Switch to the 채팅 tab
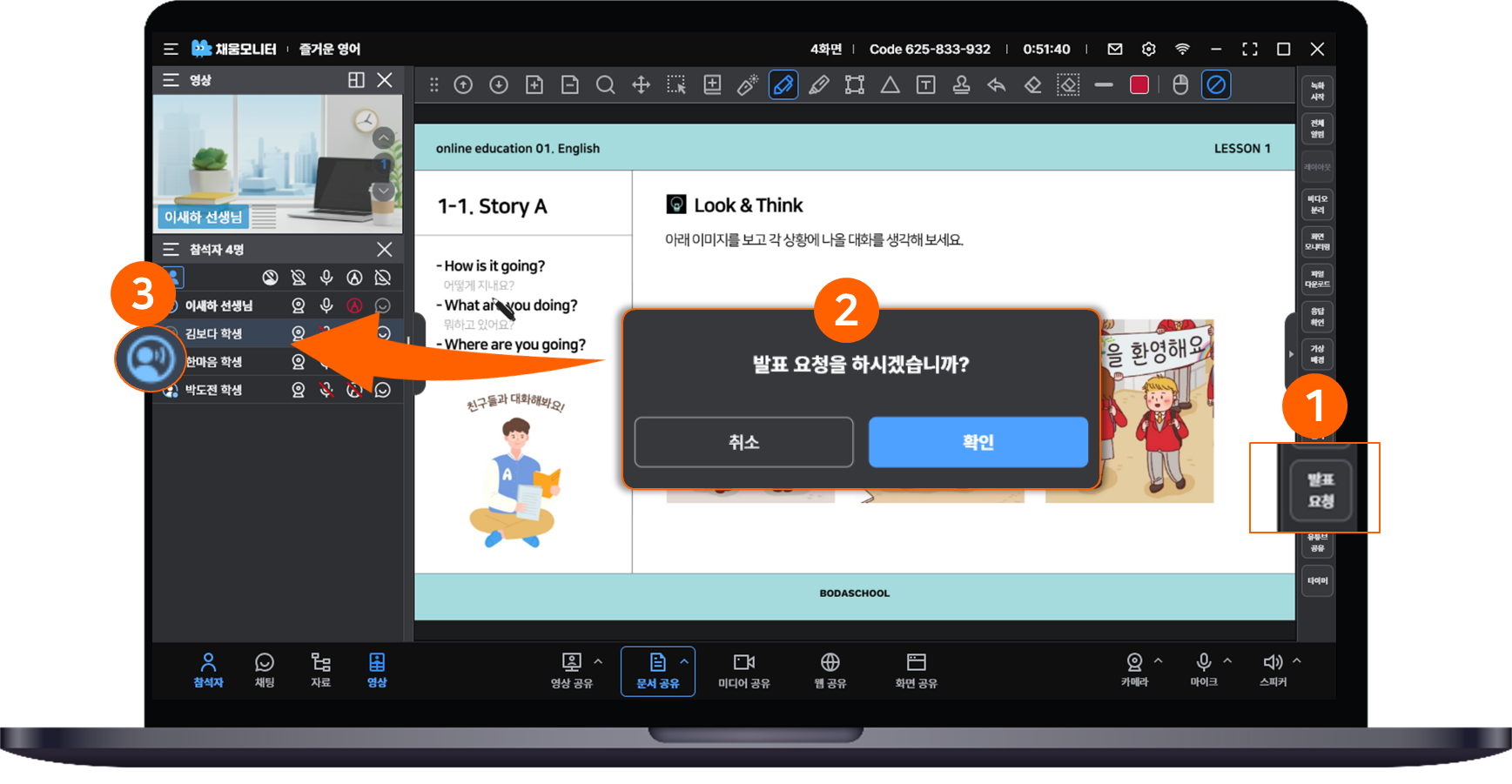 265,671
